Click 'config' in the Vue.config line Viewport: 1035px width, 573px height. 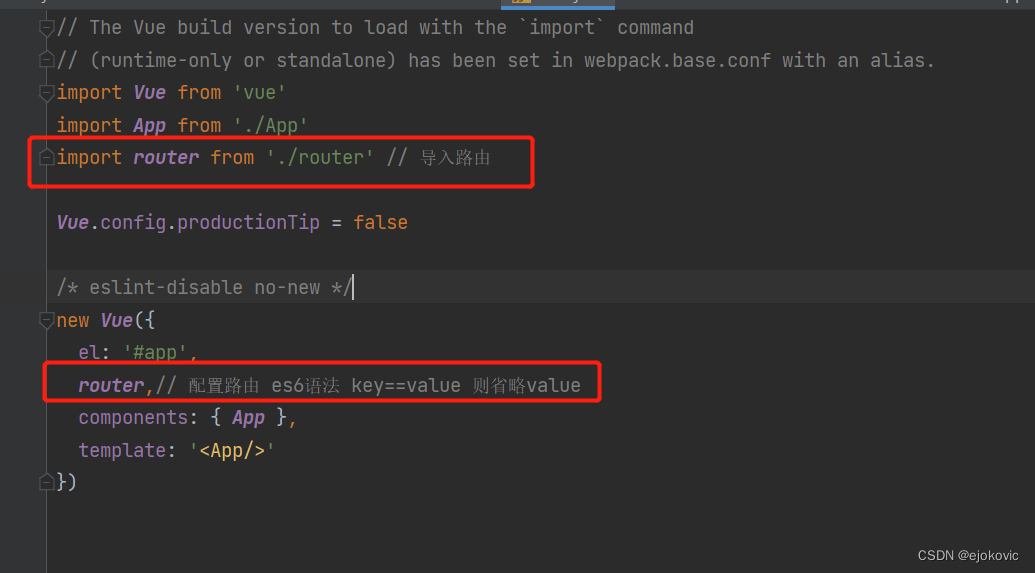(x=133, y=222)
